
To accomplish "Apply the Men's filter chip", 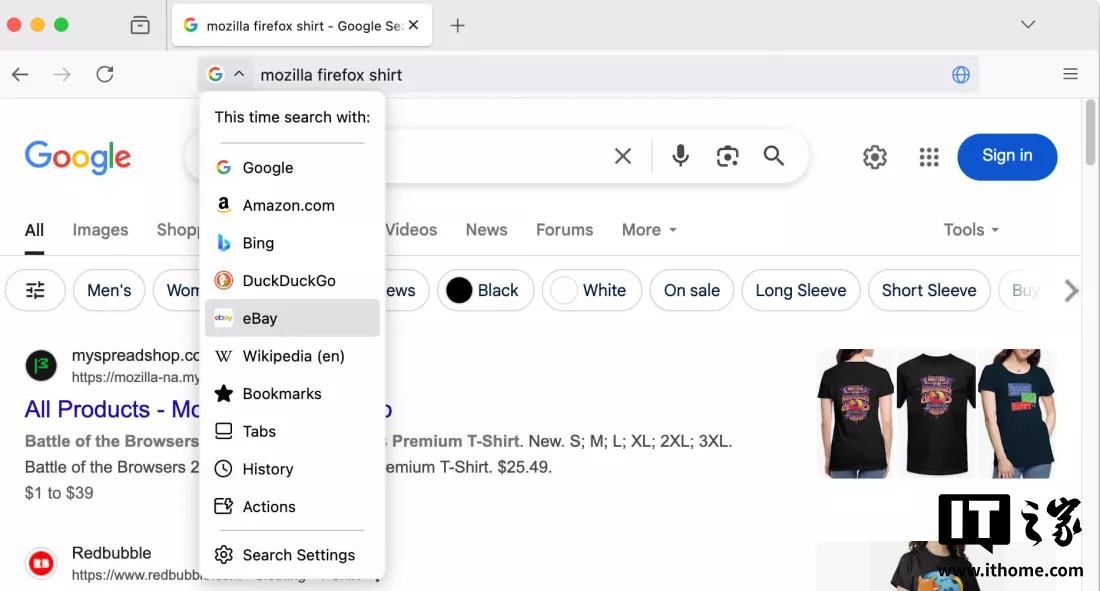I will click(x=109, y=290).
